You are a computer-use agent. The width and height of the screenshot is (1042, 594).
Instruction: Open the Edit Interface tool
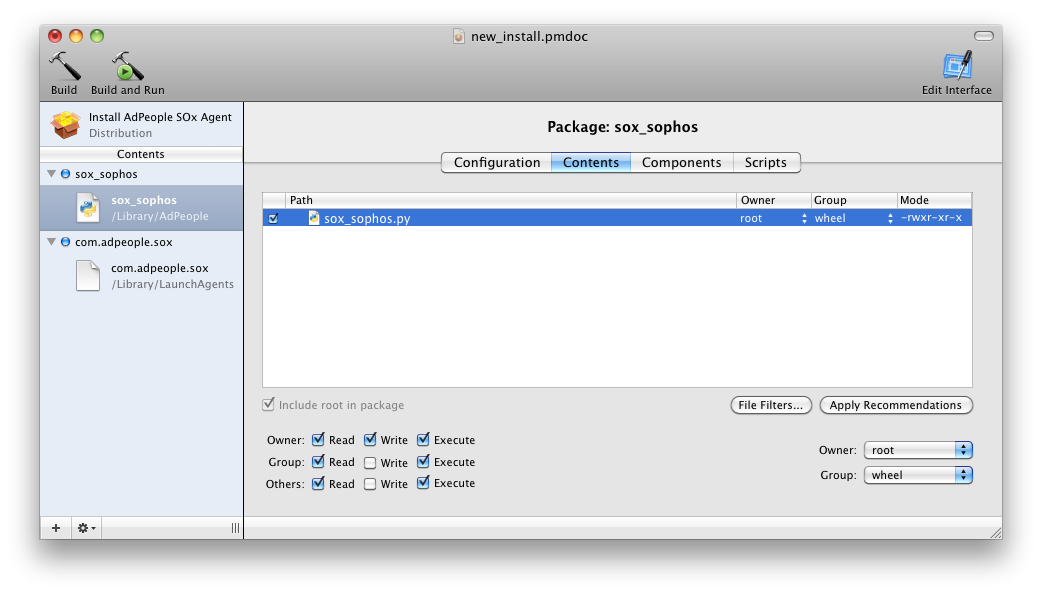point(957,65)
